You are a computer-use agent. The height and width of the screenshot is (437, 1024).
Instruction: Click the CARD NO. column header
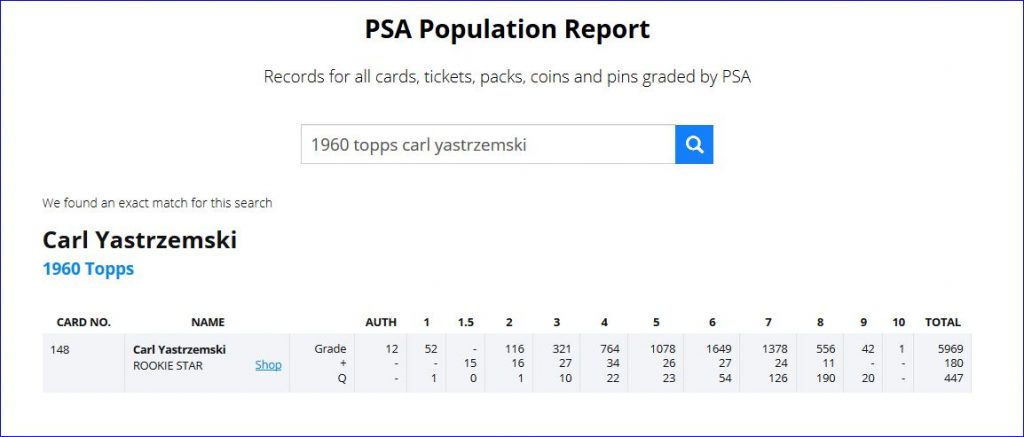tap(82, 322)
